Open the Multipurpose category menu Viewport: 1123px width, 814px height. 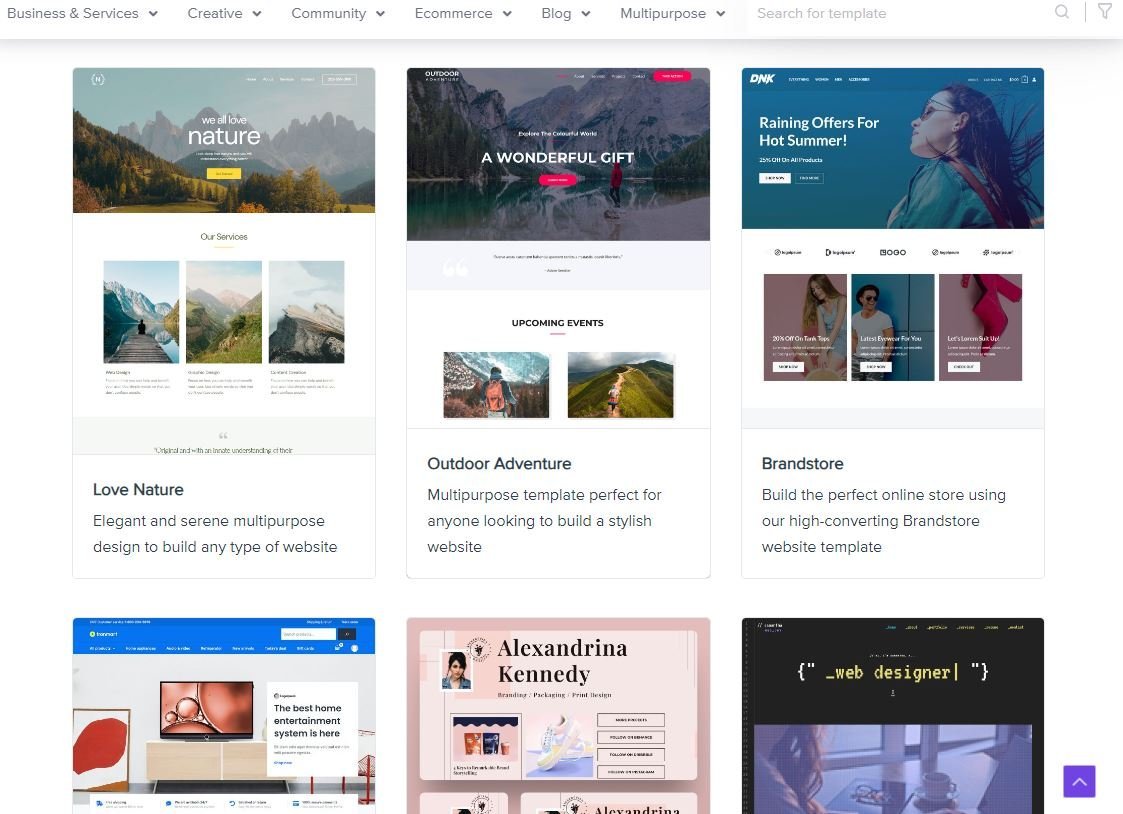click(672, 14)
